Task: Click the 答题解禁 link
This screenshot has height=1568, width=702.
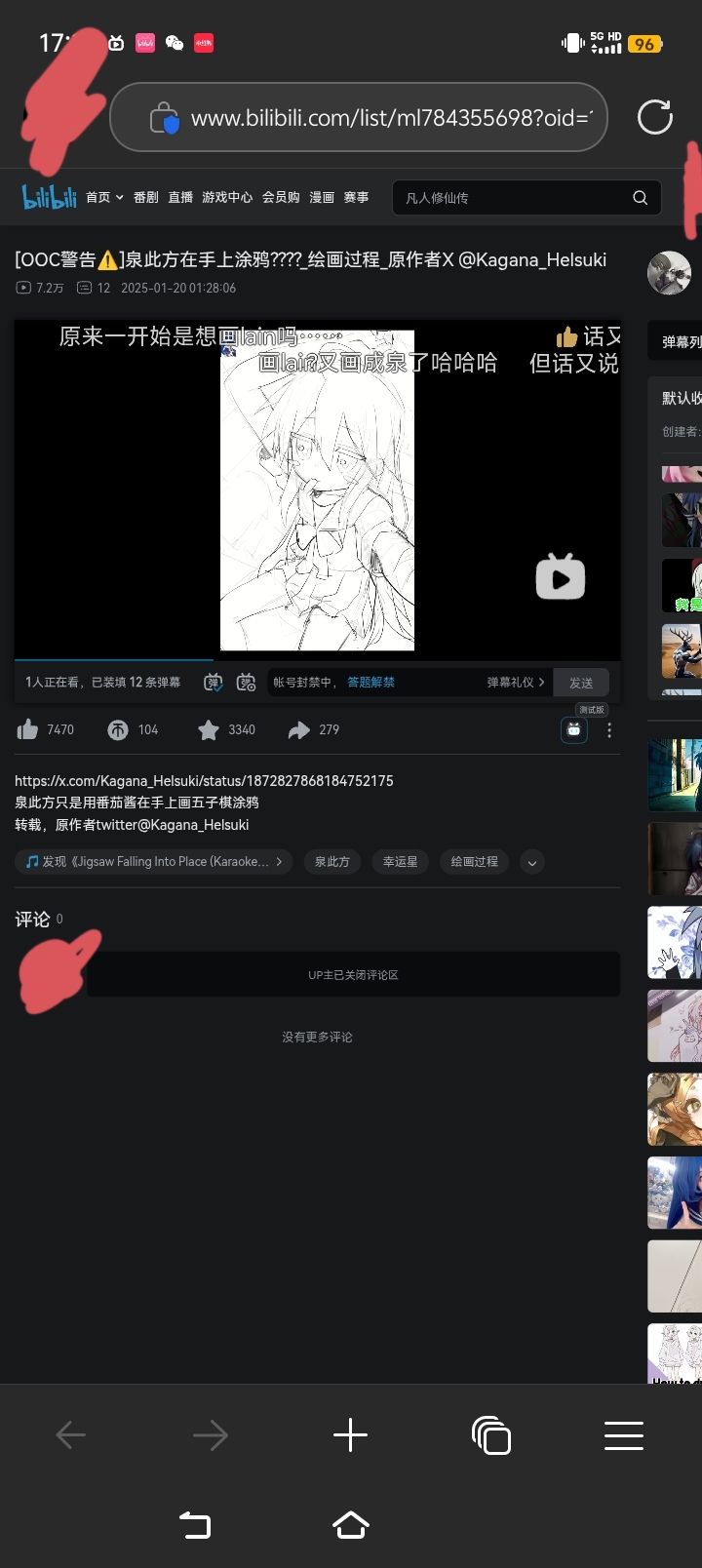Action: (370, 683)
